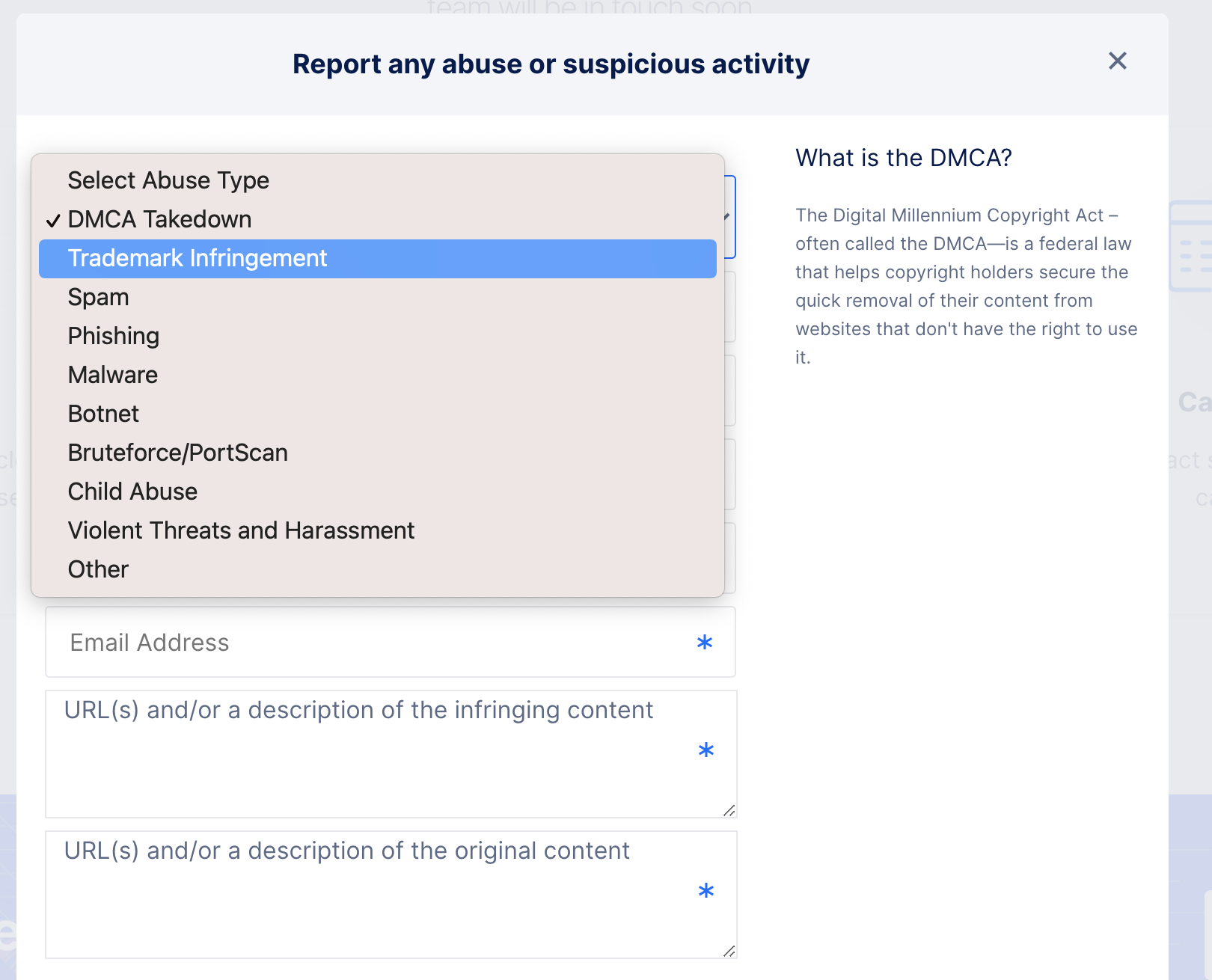Image resolution: width=1212 pixels, height=980 pixels.
Task: Grab the original content textarea resize handle
Action: point(729,951)
